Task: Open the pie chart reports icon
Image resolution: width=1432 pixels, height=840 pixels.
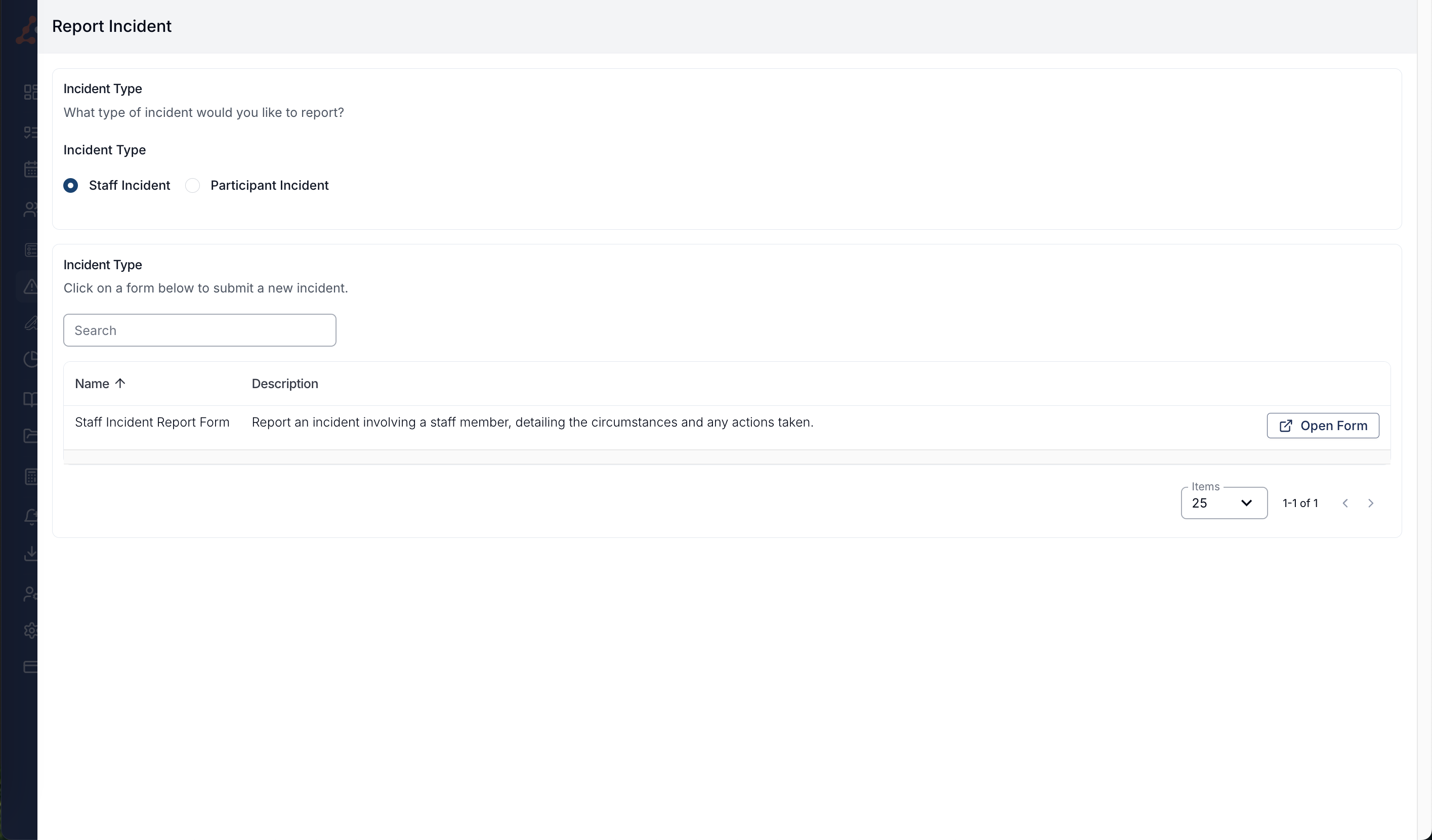Action: 31,359
